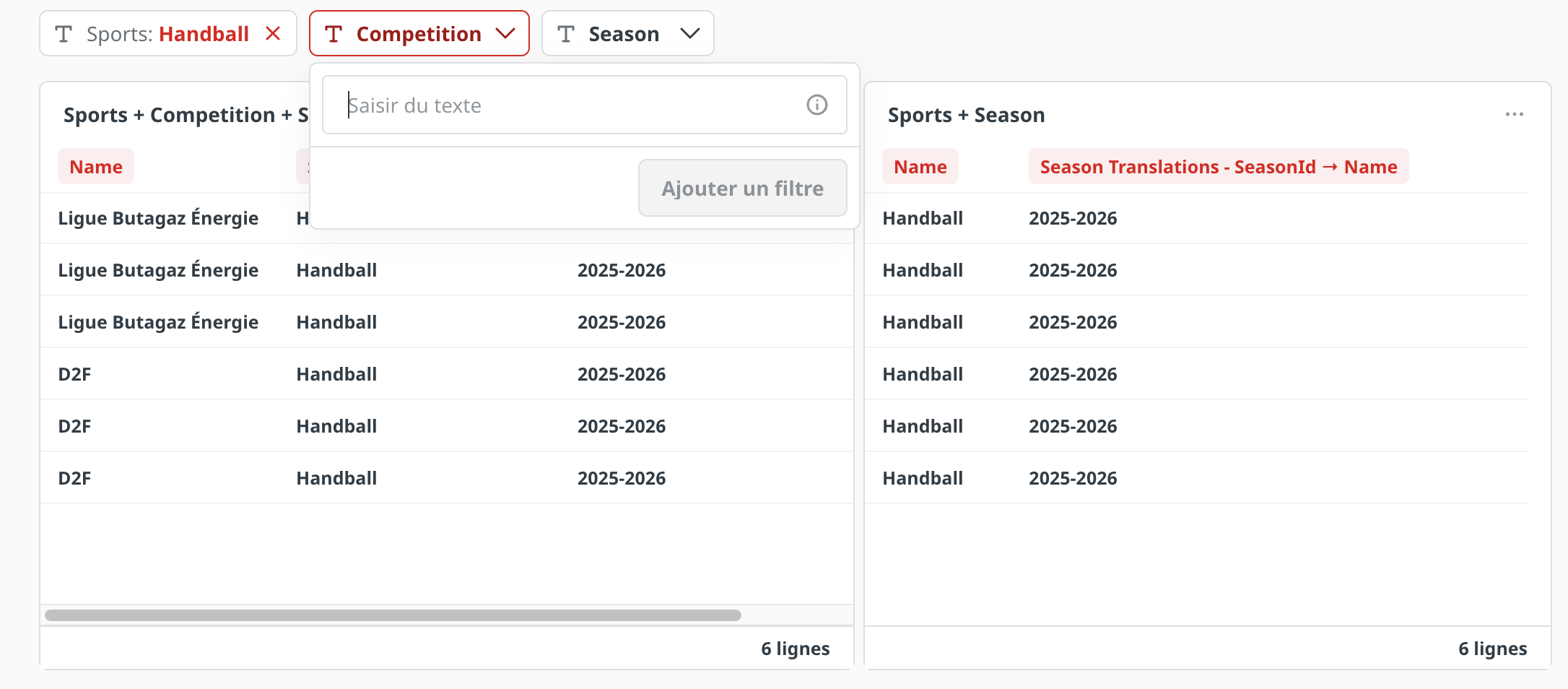This screenshot has width=1568, height=689.
Task: Click the Sports + Season card title
Action: 966,116
